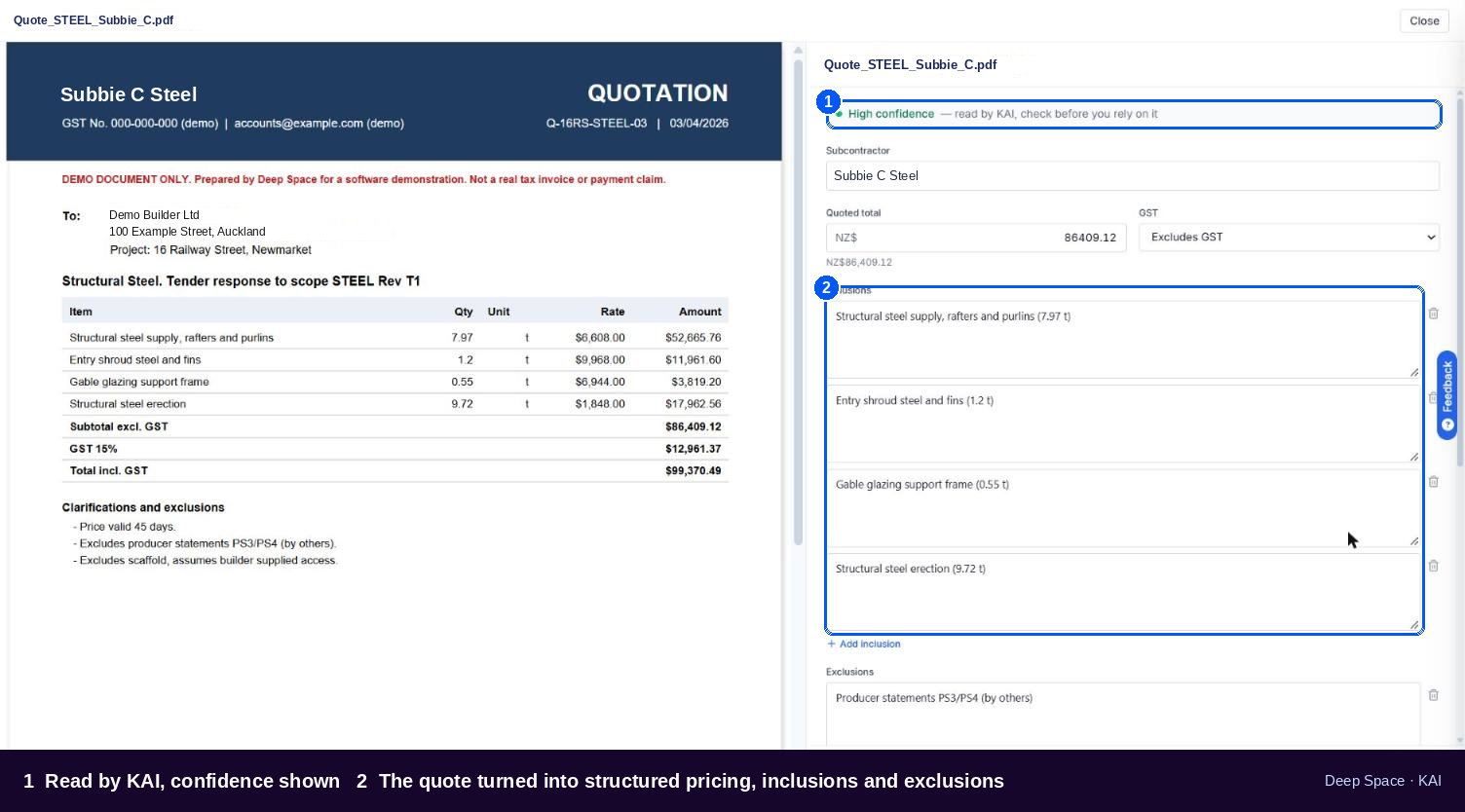The height and width of the screenshot is (812, 1465).
Task: Open the Feedback side tab
Action: [1447, 394]
